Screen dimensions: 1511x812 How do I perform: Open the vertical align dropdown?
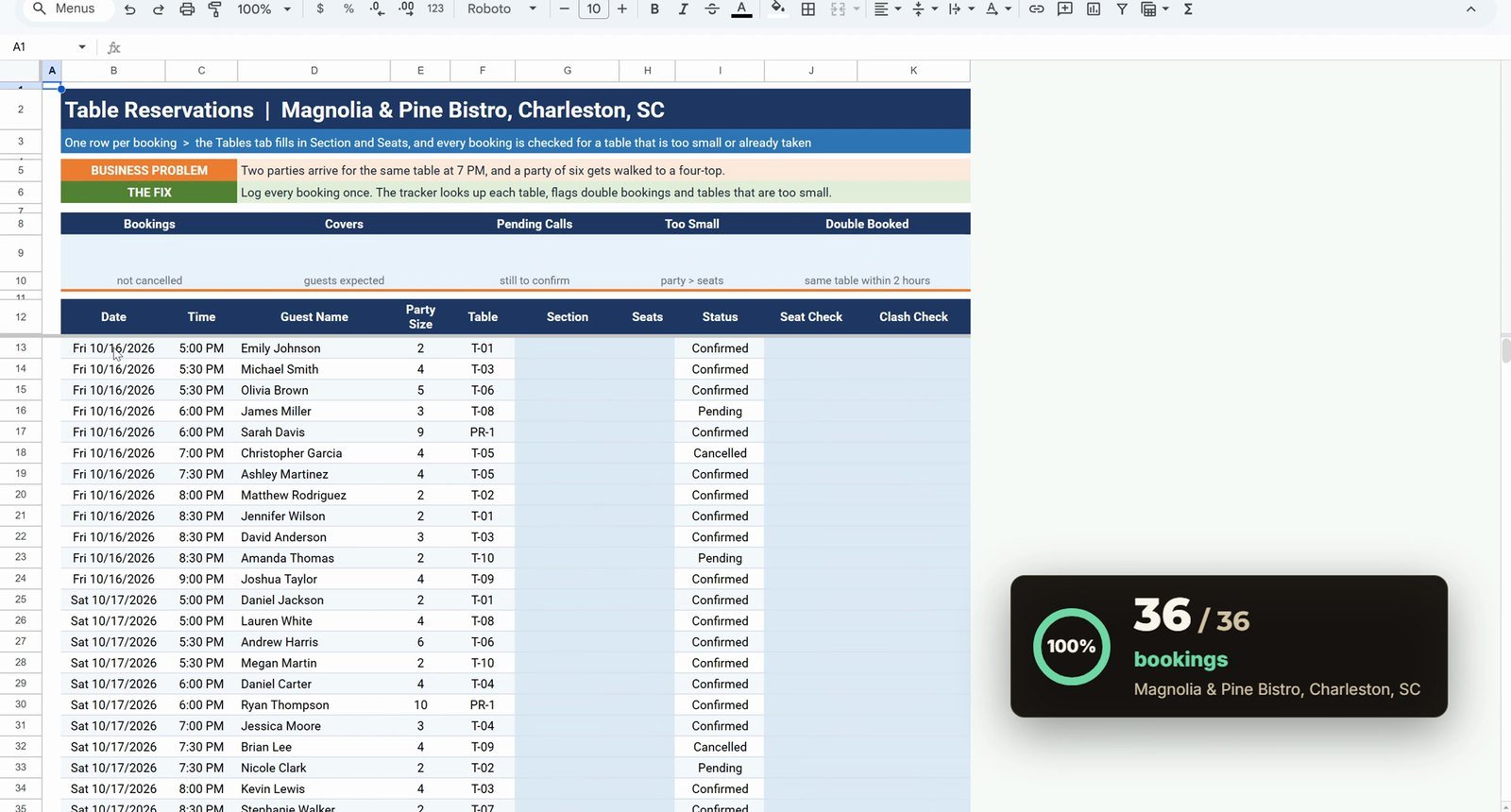[x=925, y=8]
